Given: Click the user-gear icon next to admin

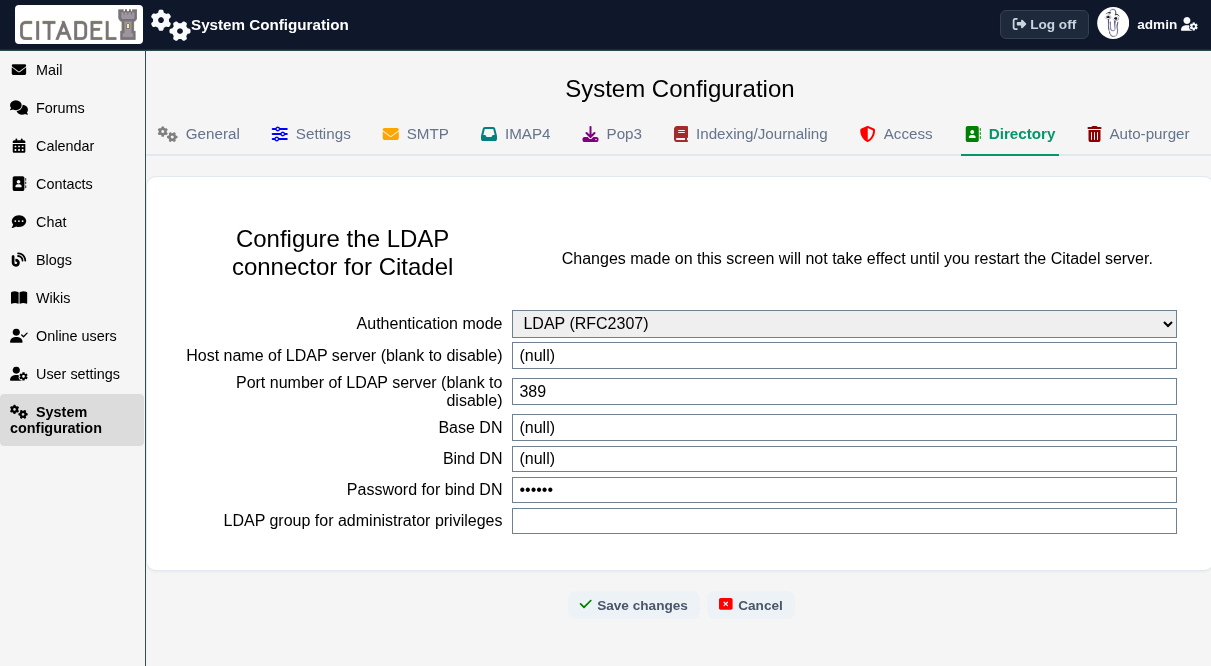Looking at the screenshot, I should pyautogui.click(x=1189, y=25).
